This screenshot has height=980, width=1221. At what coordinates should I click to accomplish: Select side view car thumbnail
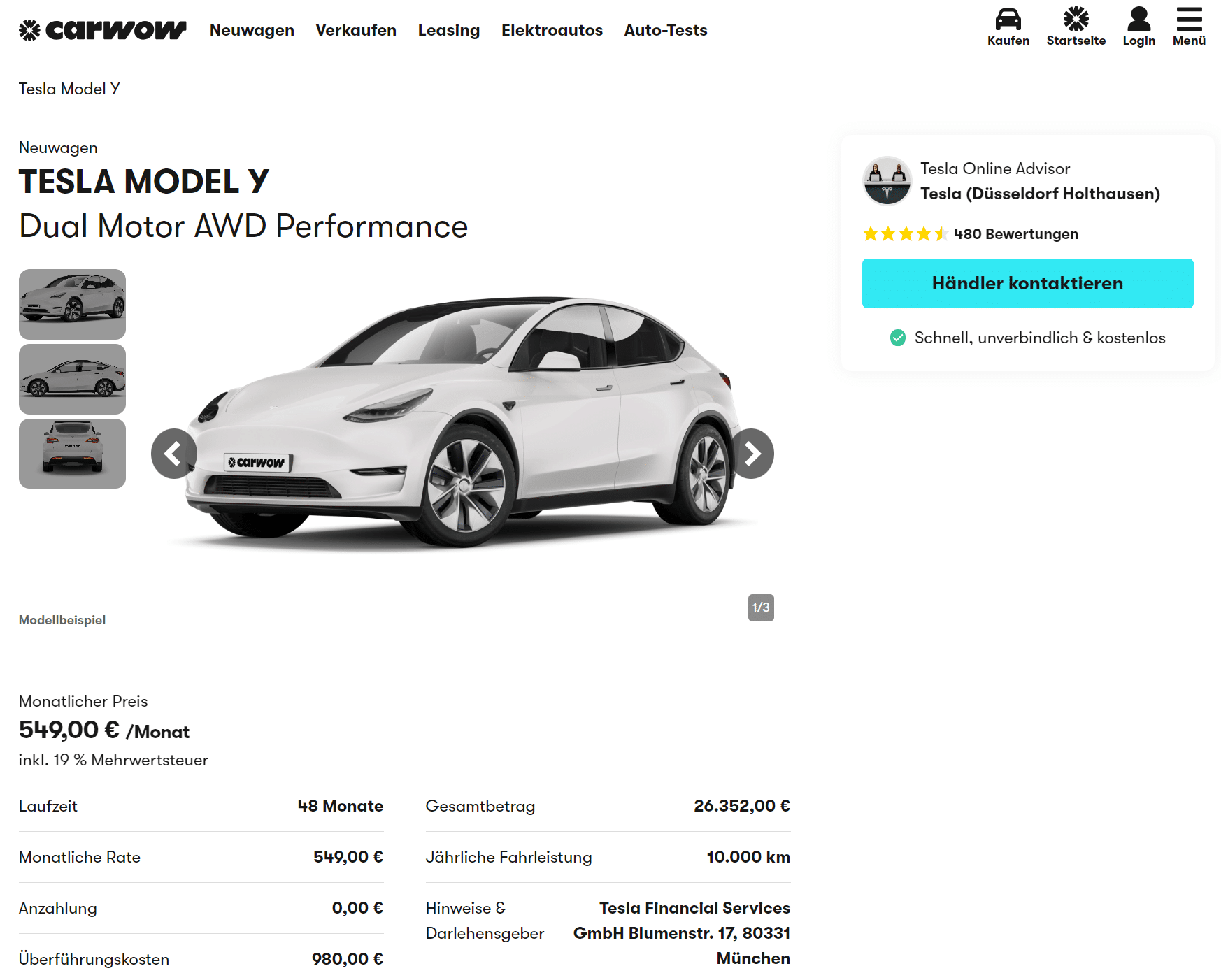[x=72, y=379]
